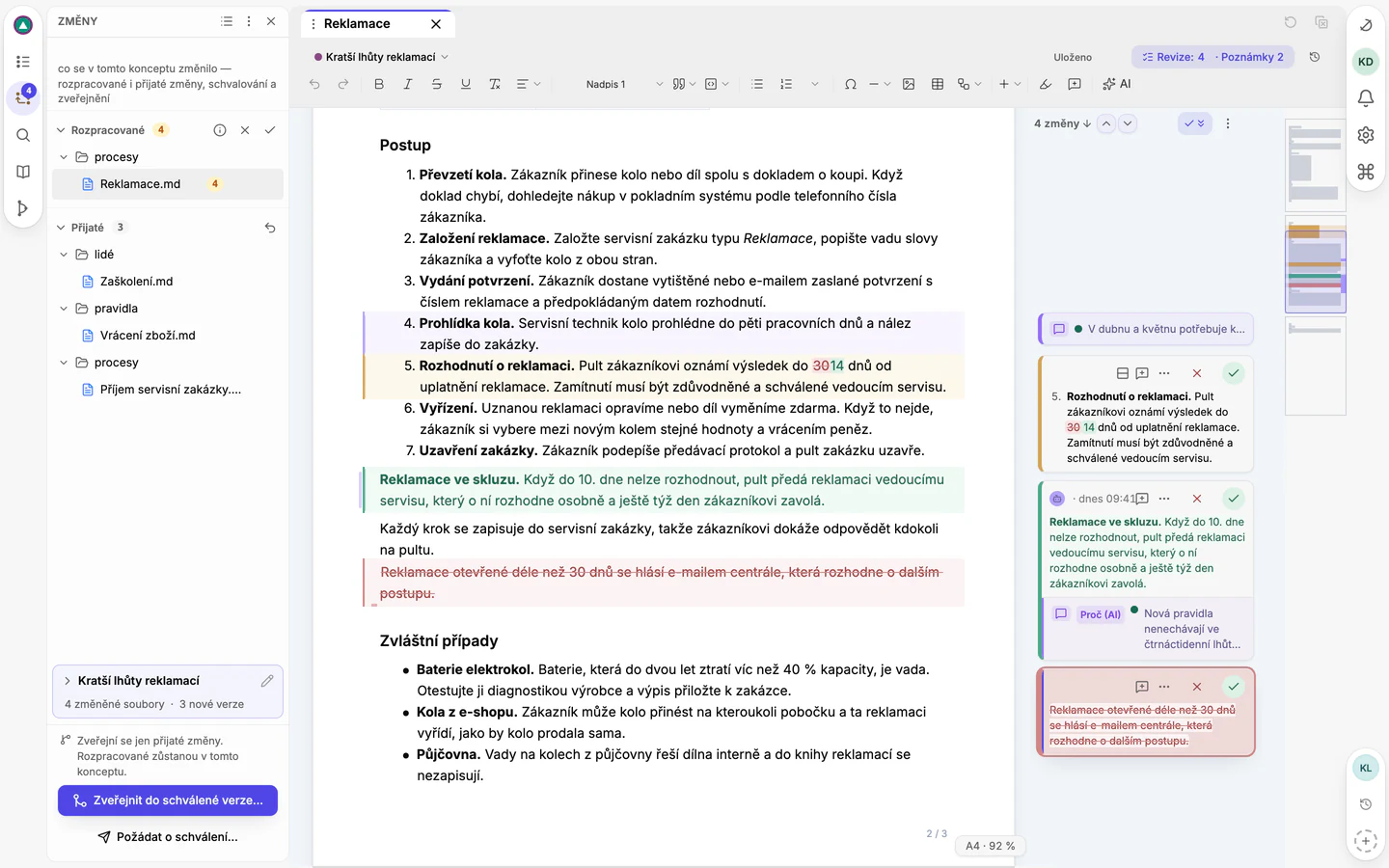
Task: Collapse the 'lidé' folder
Action: [x=64, y=255]
